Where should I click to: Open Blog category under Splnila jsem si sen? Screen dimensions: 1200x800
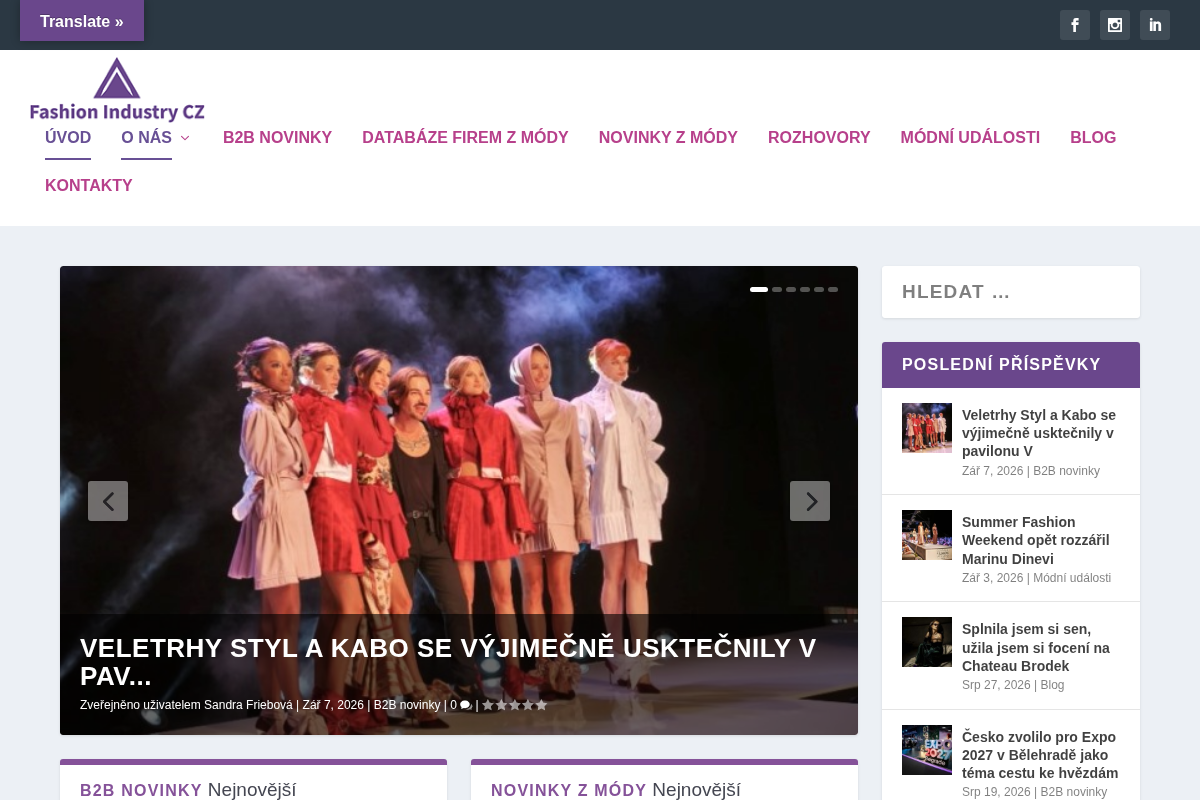pos(1052,685)
